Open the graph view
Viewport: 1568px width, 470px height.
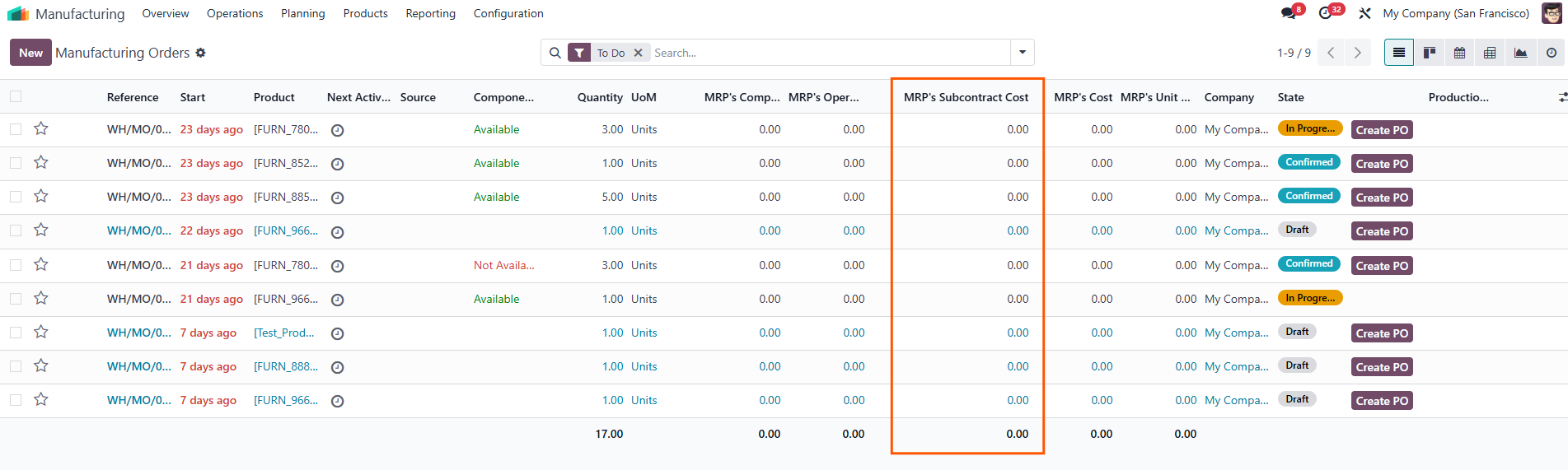click(x=1520, y=53)
